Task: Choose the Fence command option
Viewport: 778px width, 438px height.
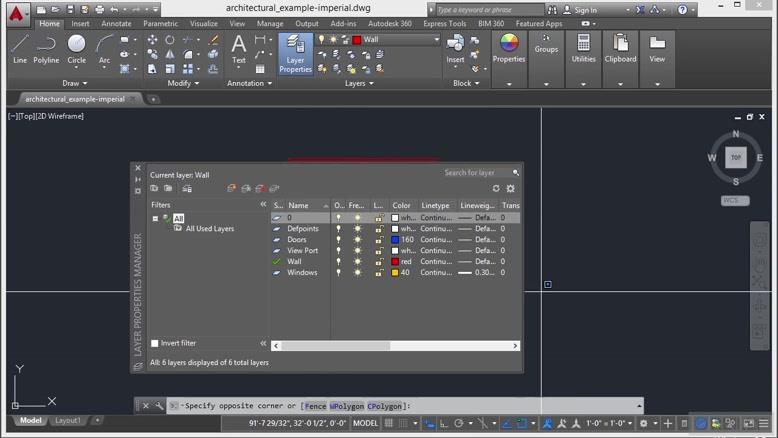Action: (x=315, y=406)
